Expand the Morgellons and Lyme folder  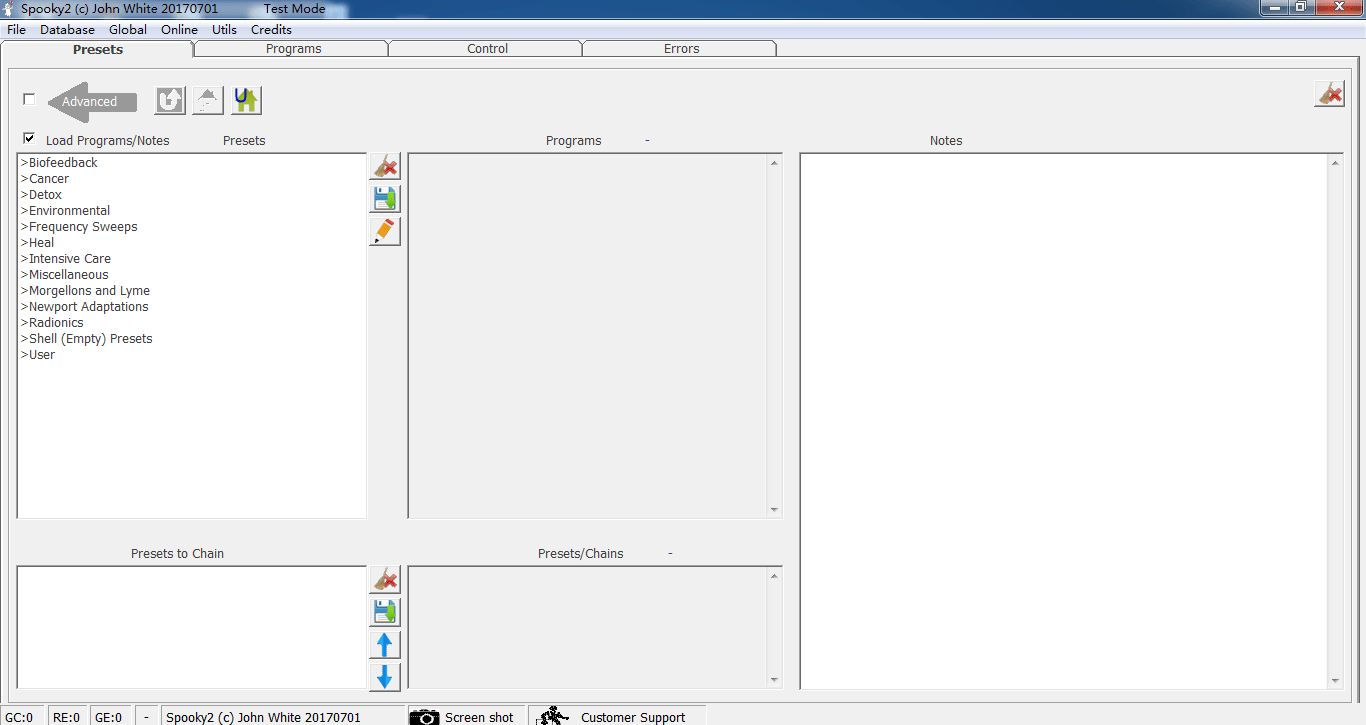[88, 291]
